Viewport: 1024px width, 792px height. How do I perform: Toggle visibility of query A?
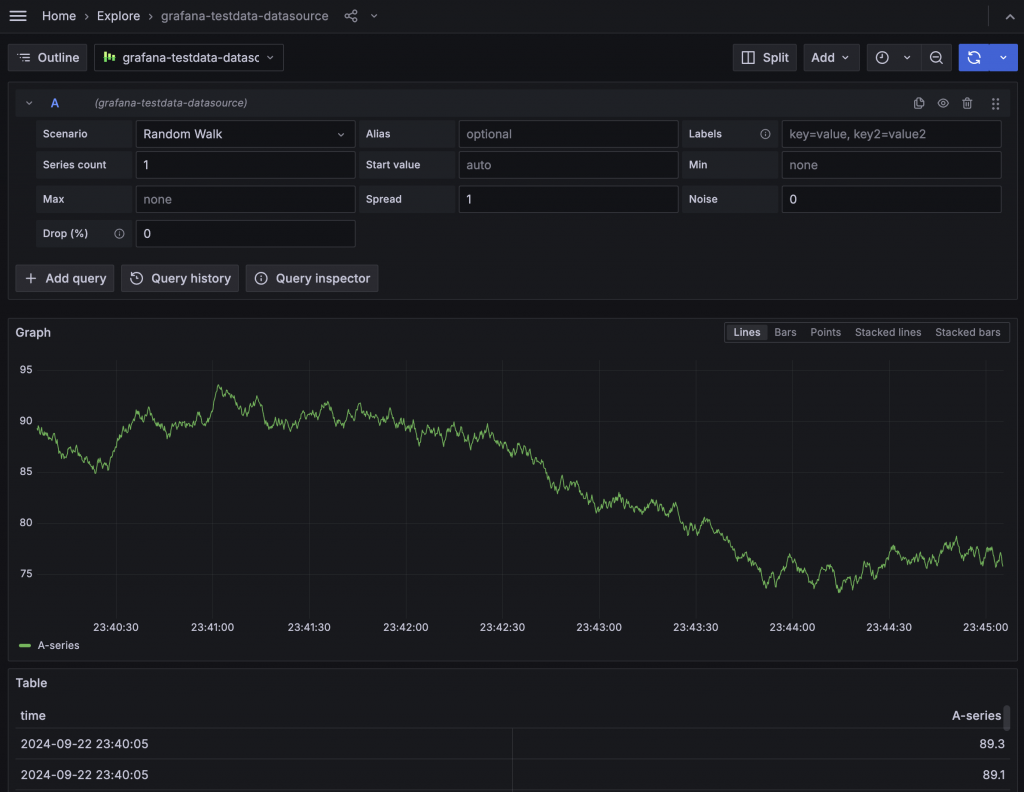tap(943, 103)
